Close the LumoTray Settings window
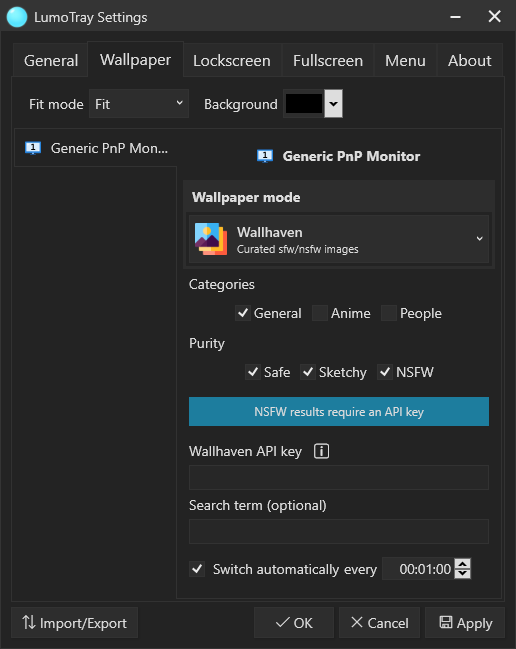Viewport: 516px width, 649px height. (x=494, y=17)
